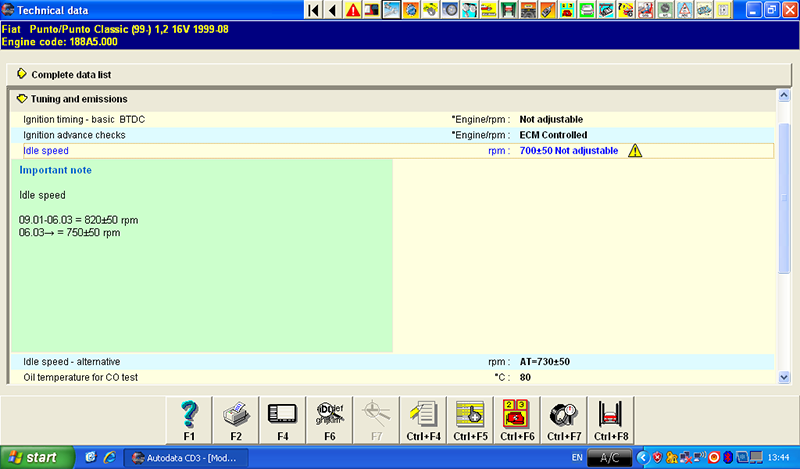Viewport: 800px width, 469px height.
Task: Click the Autodata CD3 taskbar button
Action: point(186,457)
